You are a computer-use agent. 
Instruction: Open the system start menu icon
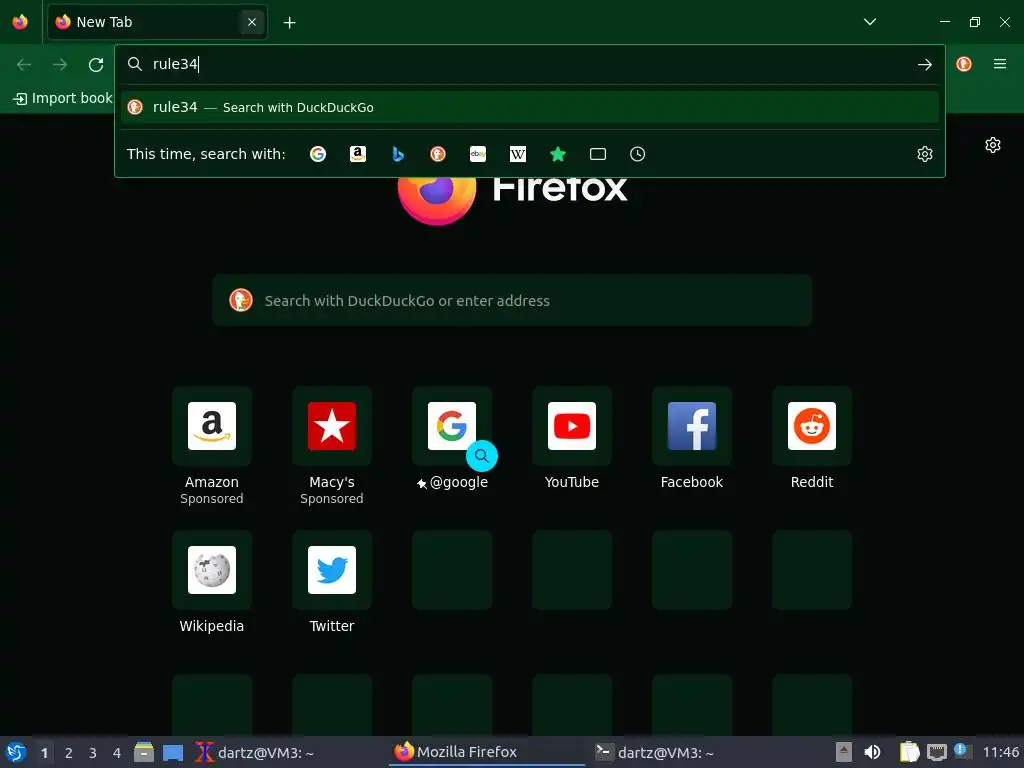[x=16, y=752]
